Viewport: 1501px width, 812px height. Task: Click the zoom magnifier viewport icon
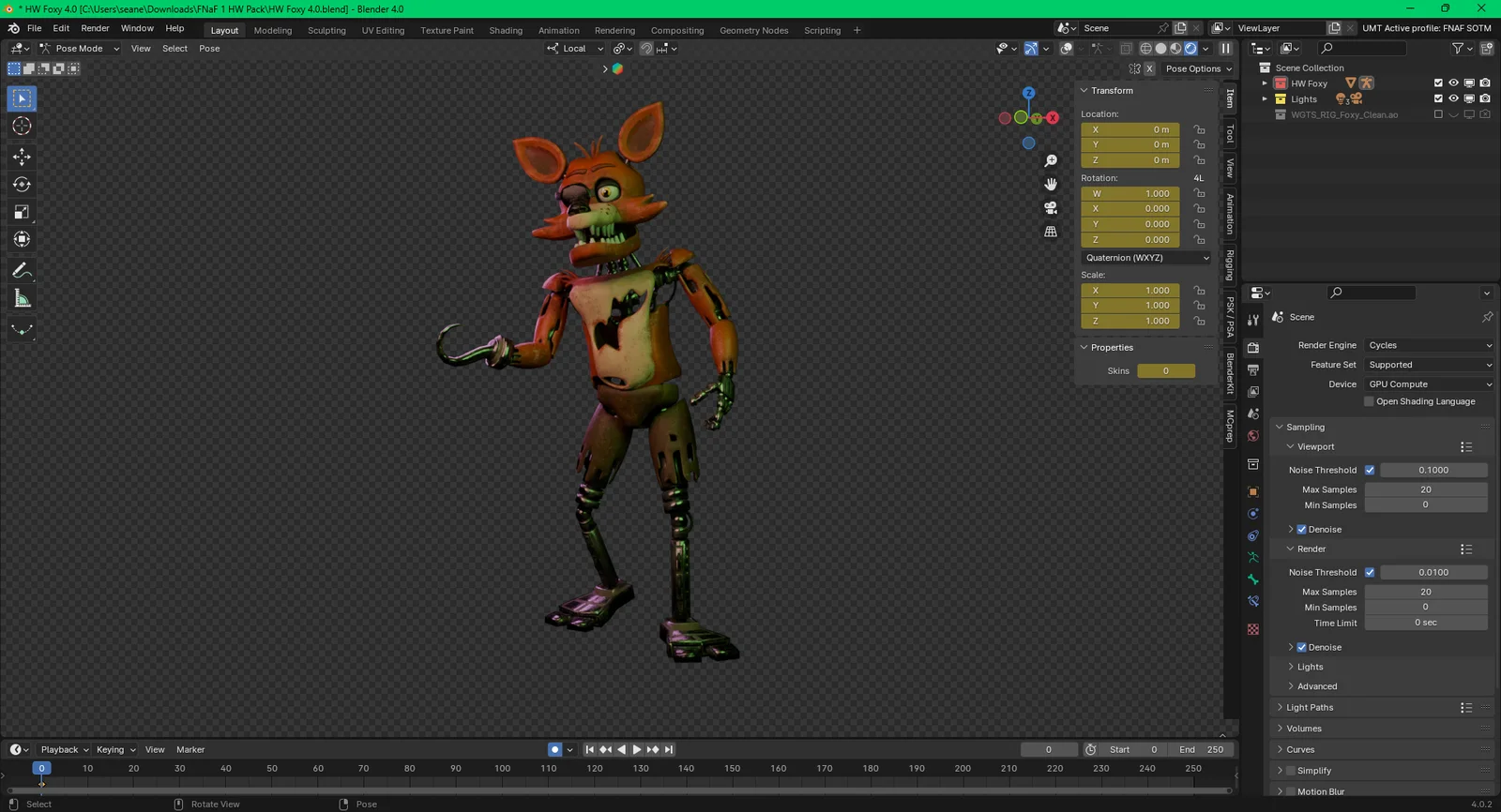[x=1051, y=161]
